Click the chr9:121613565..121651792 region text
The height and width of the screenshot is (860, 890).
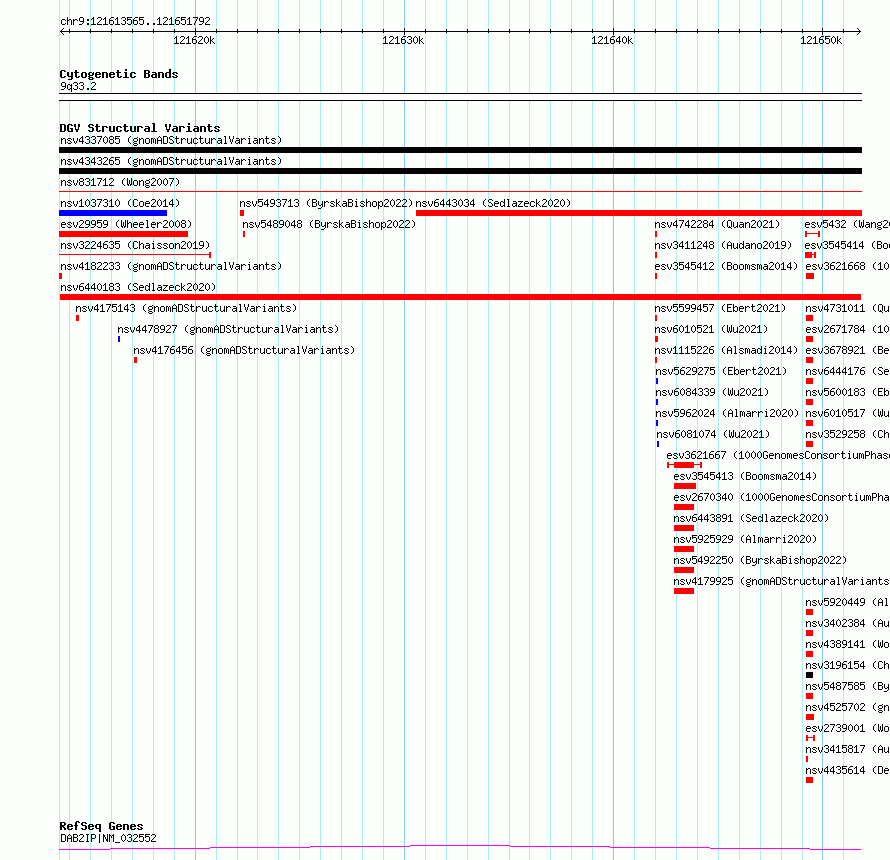click(135, 21)
